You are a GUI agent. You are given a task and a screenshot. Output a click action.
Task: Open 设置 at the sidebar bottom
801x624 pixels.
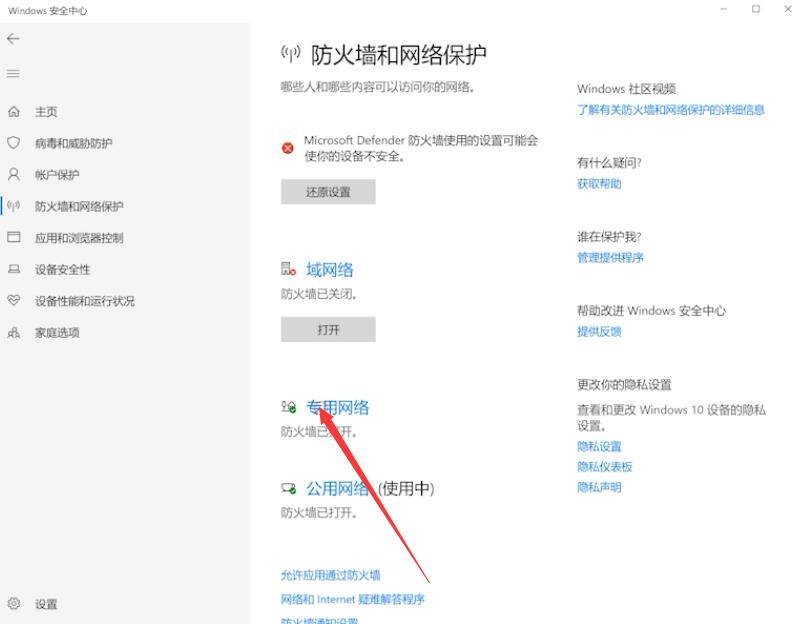pos(46,604)
